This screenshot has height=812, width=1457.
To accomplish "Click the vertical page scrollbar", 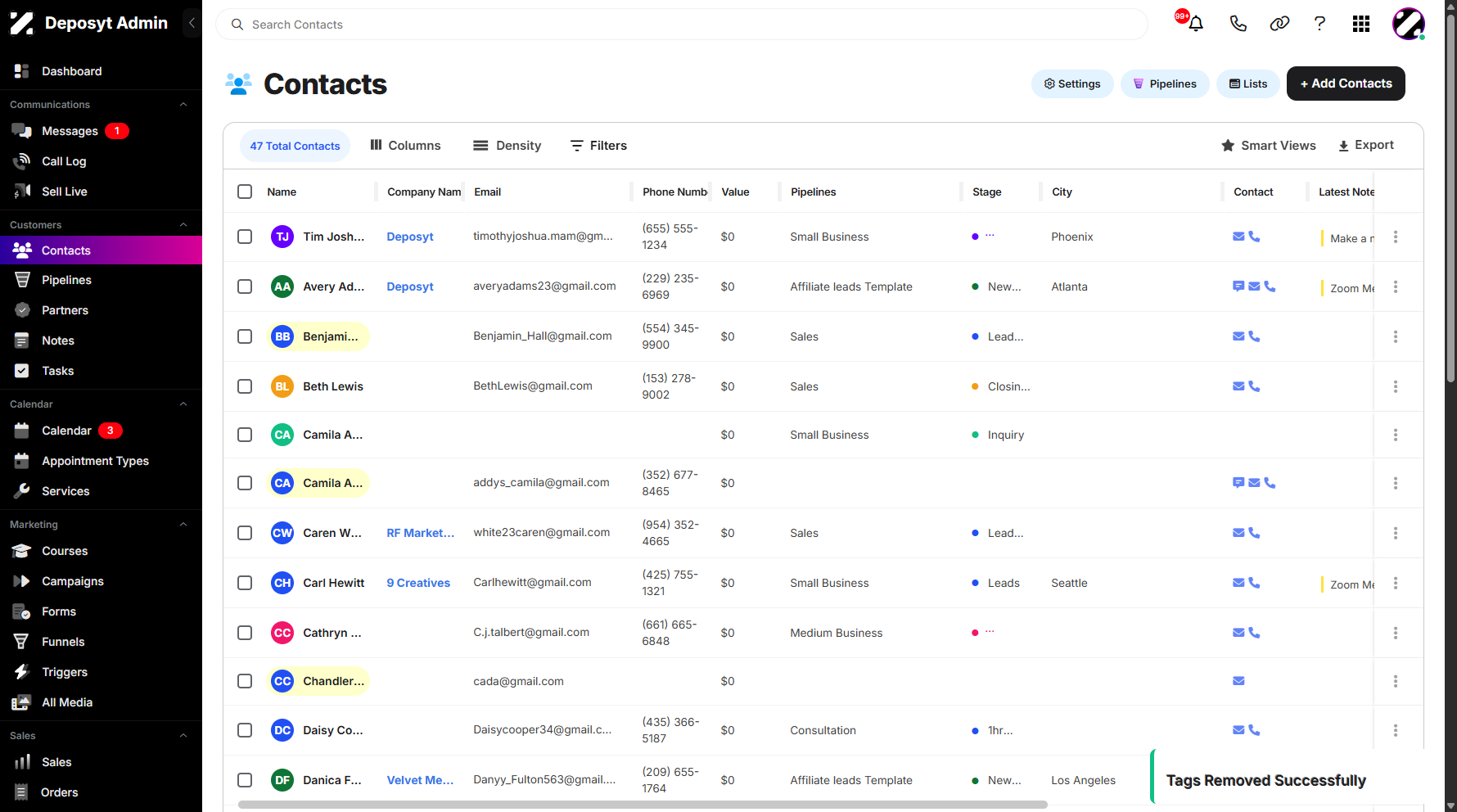I will coord(1450,196).
